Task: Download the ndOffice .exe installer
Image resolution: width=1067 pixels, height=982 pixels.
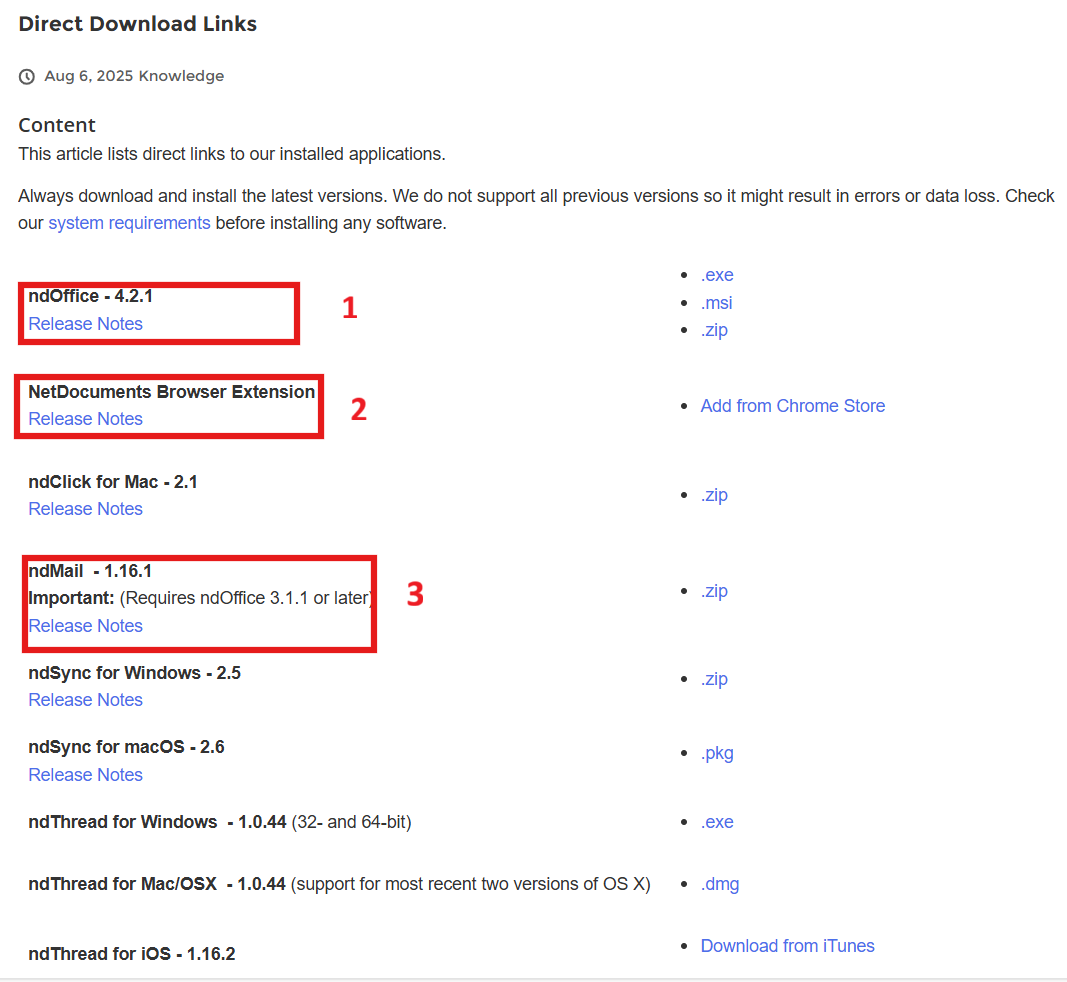Action: [717, 276]
